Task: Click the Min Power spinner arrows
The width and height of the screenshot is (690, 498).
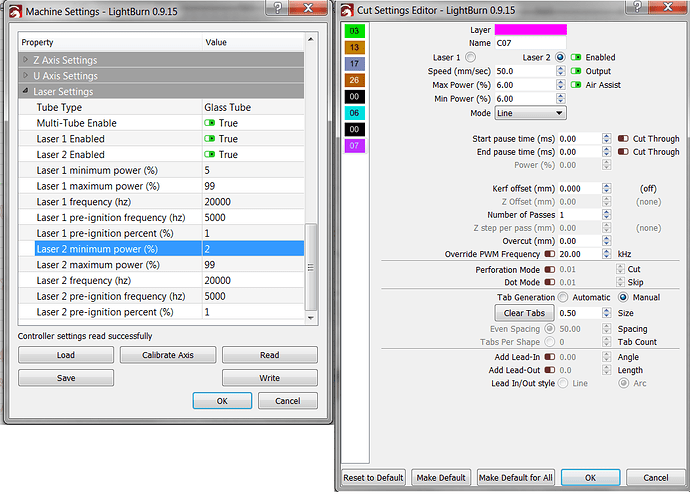Action: click(561, 99)
